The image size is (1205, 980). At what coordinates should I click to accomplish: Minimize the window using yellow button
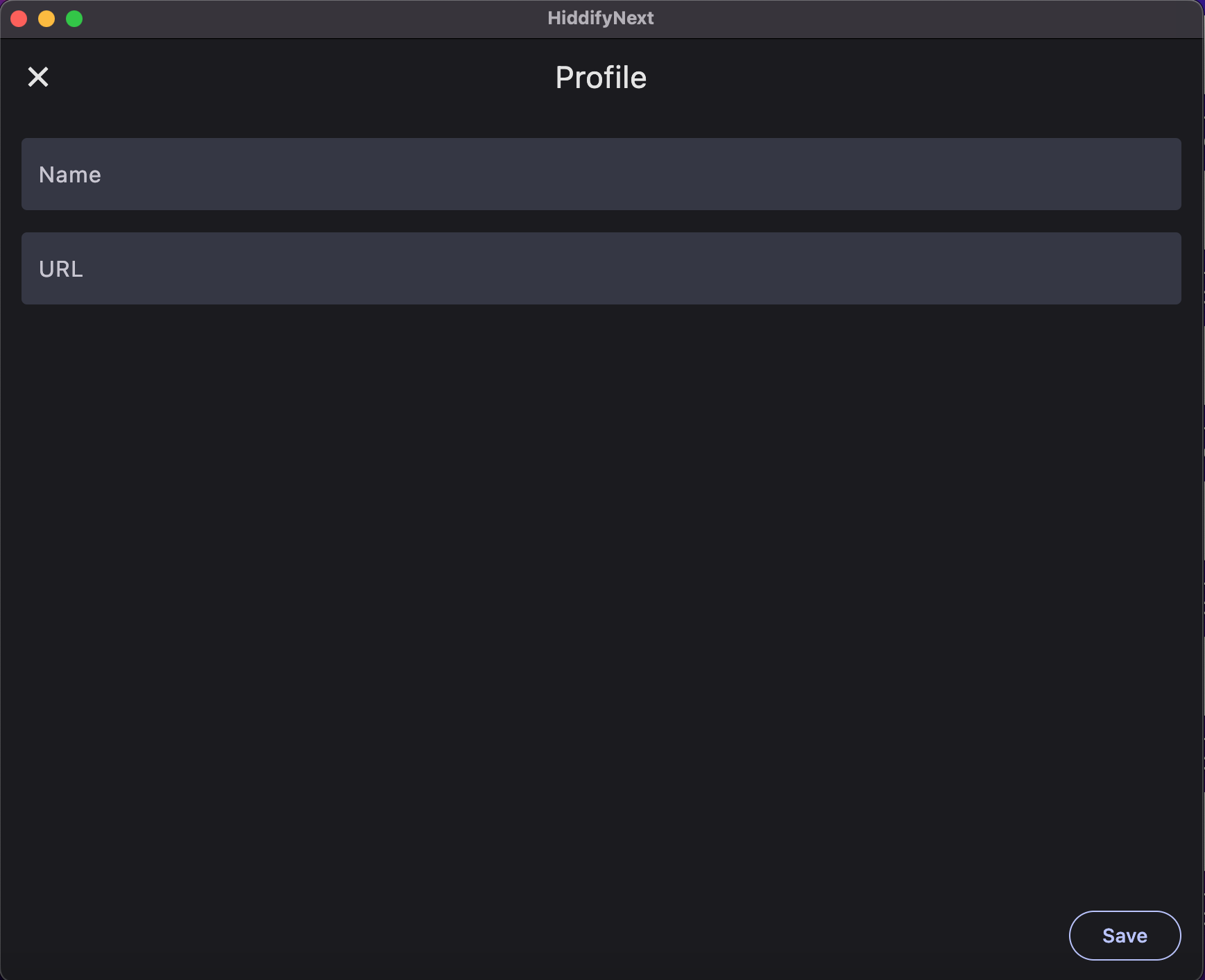coord(46,19)
